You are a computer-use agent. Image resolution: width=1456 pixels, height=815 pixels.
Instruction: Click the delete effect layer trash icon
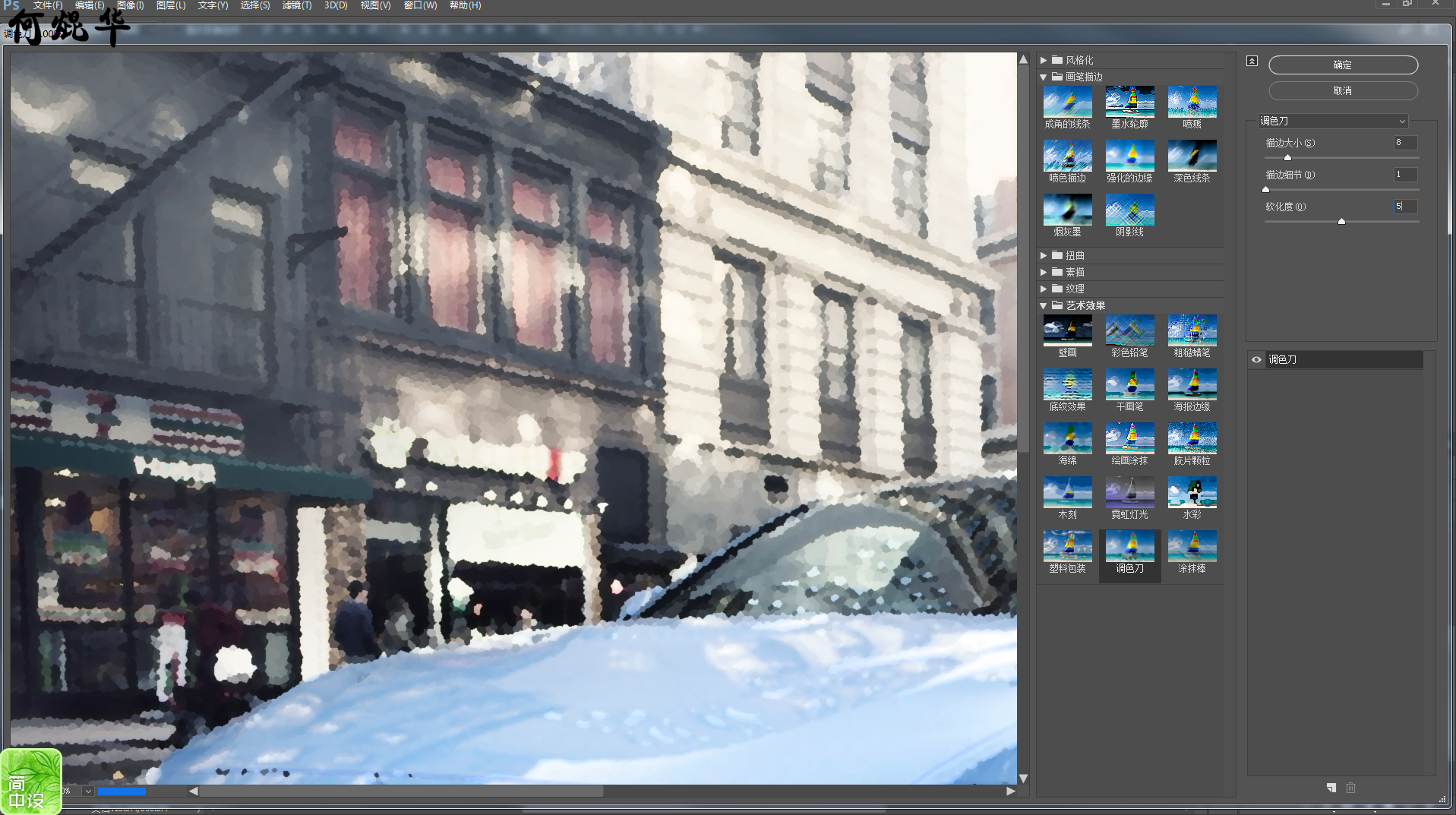click(x=1350, y=788)
